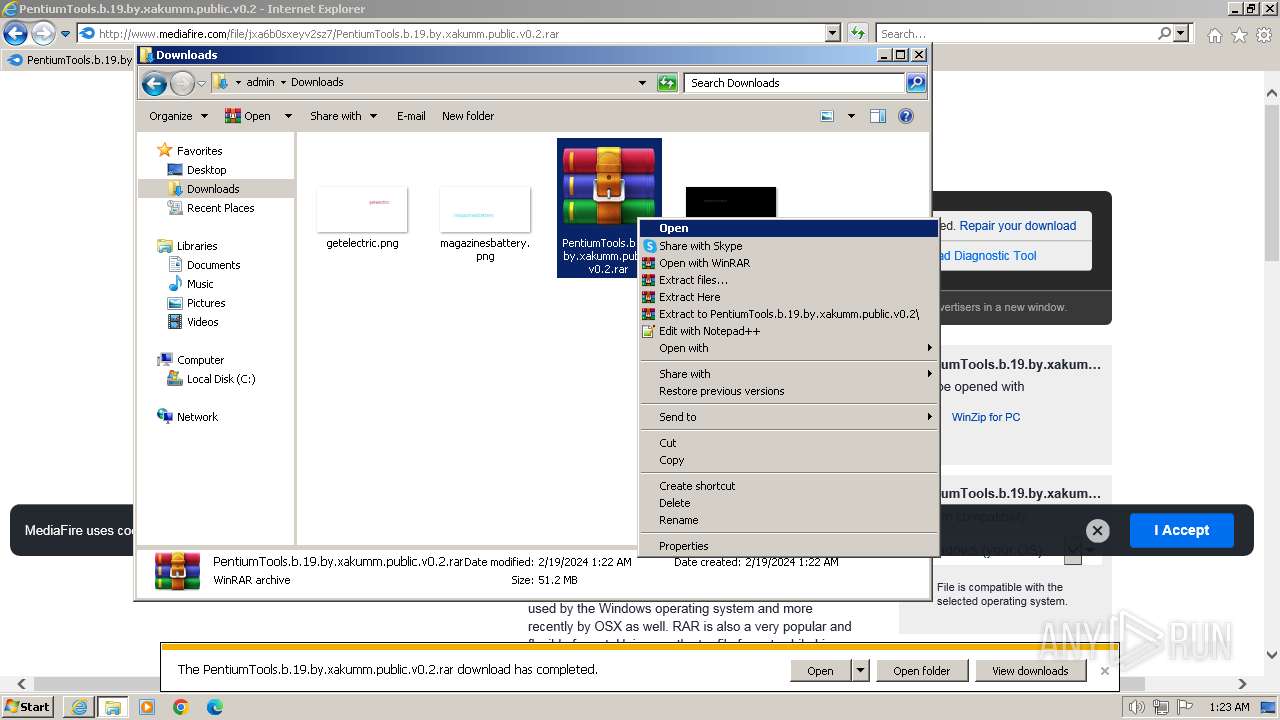The width and height of the screenshot is (1280, 720).
Task: Open Internet Explorer favorites star icon
Action: point(1239,35)
